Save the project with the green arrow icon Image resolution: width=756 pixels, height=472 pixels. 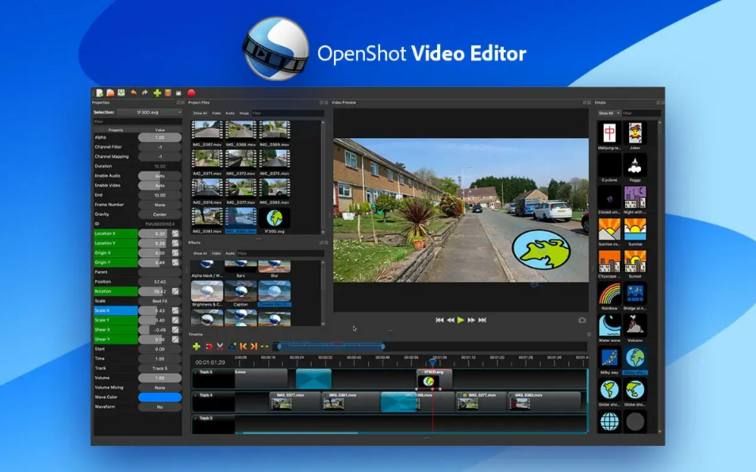point(122,93)
